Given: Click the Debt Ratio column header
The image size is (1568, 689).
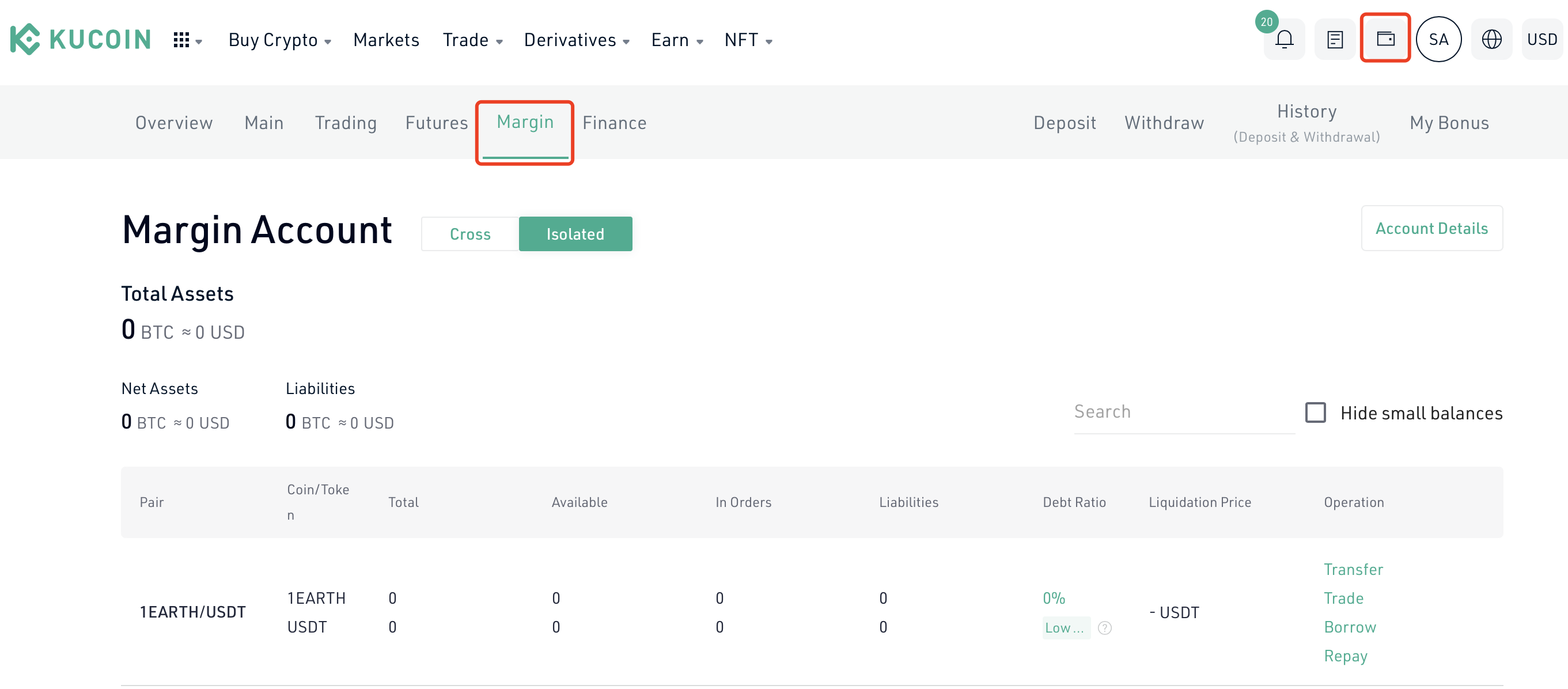Looking at the screenshot, I should pyautogui.click(x=1074, y=502).
